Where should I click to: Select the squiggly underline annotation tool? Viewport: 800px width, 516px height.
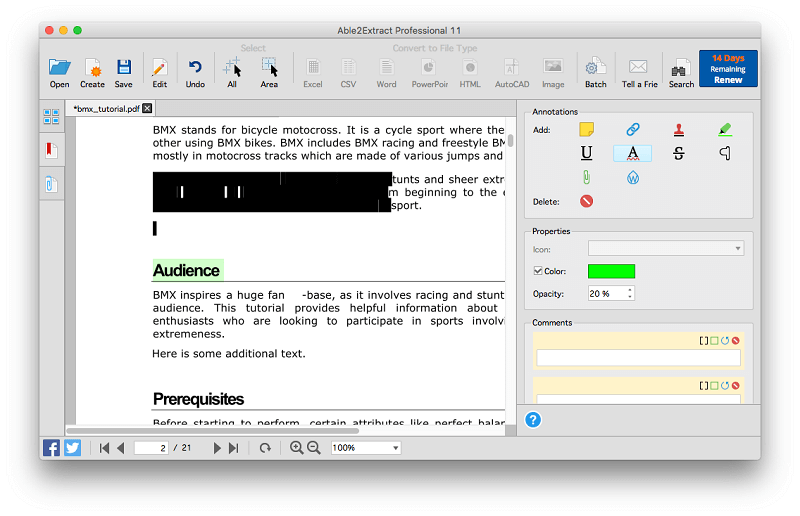click(633, 153)
